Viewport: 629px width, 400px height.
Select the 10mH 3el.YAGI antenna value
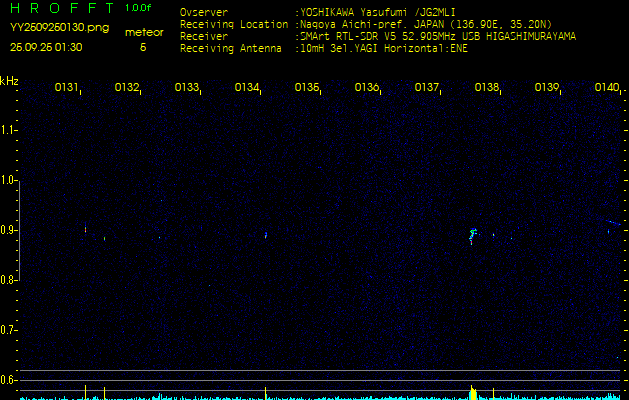(383, 49)
